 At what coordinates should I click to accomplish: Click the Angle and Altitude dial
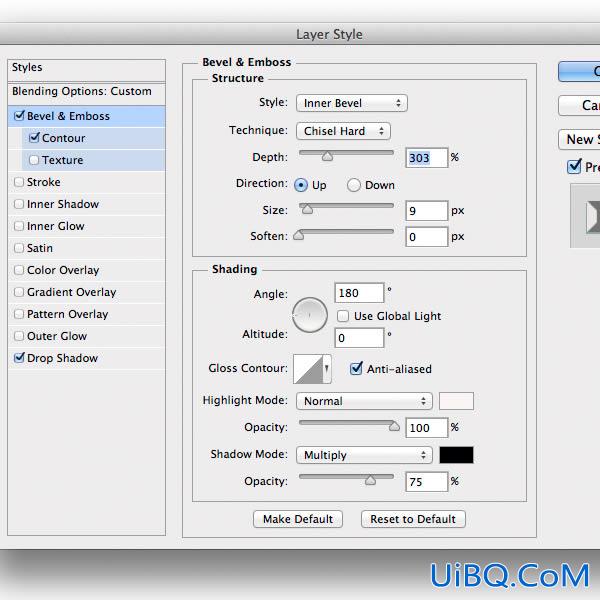click(310, 315)
